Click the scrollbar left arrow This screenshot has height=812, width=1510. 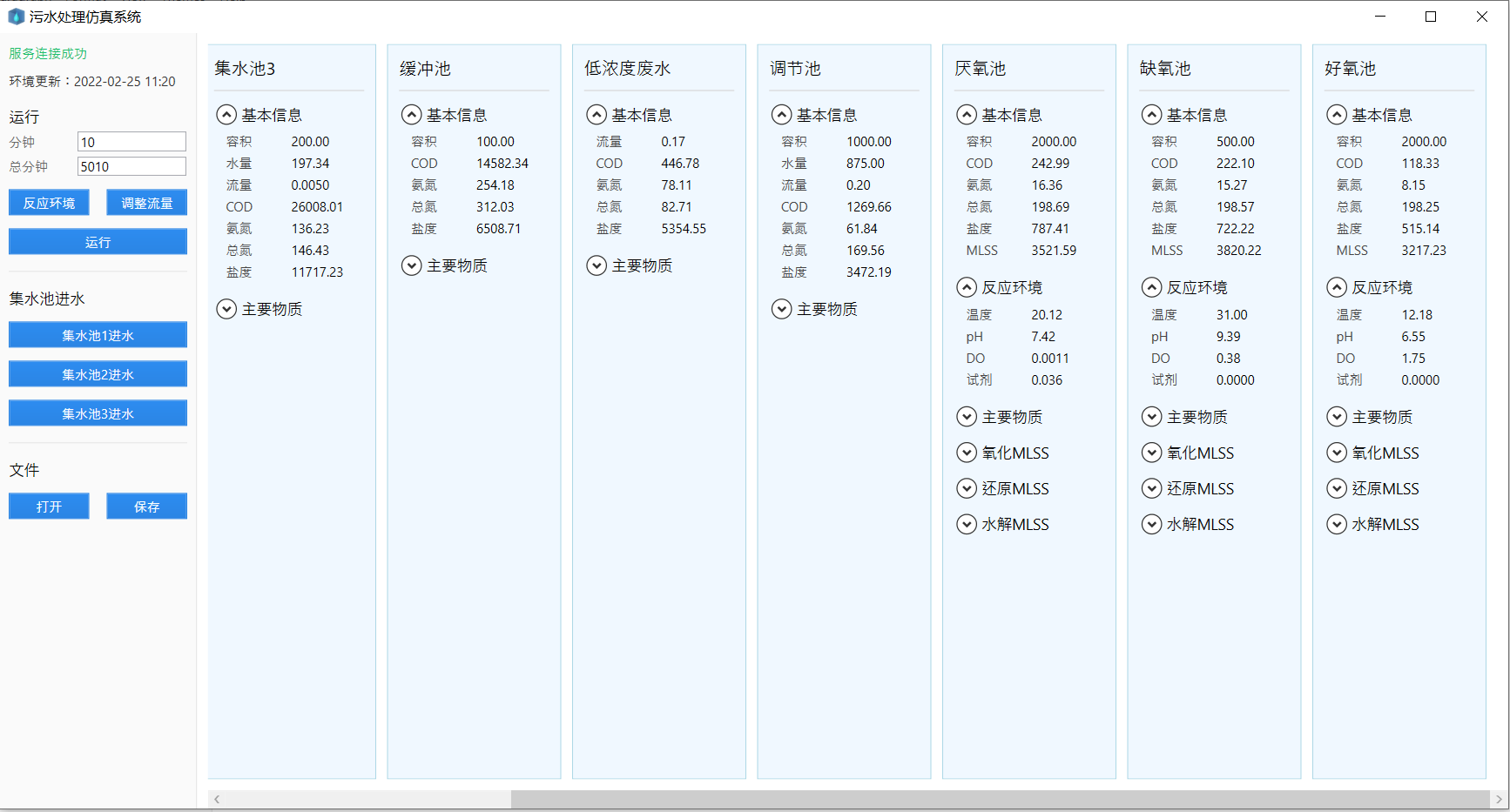pos(217,799)
